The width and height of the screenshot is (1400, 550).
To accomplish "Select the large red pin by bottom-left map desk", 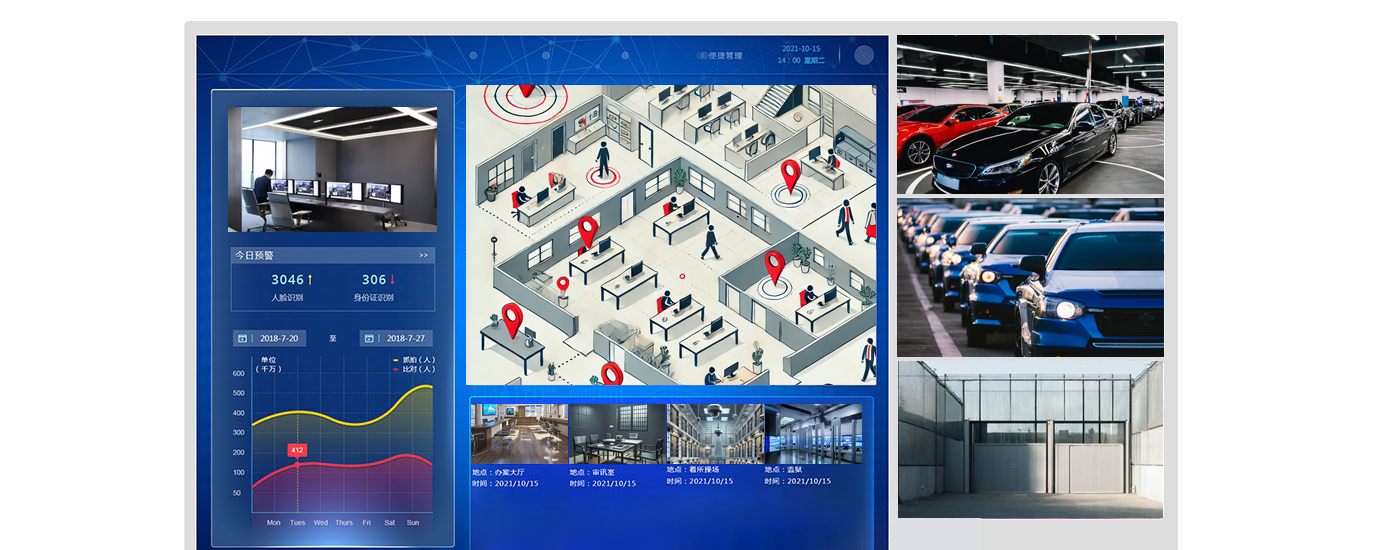I will pyautogui.click(x=512, y=320).
